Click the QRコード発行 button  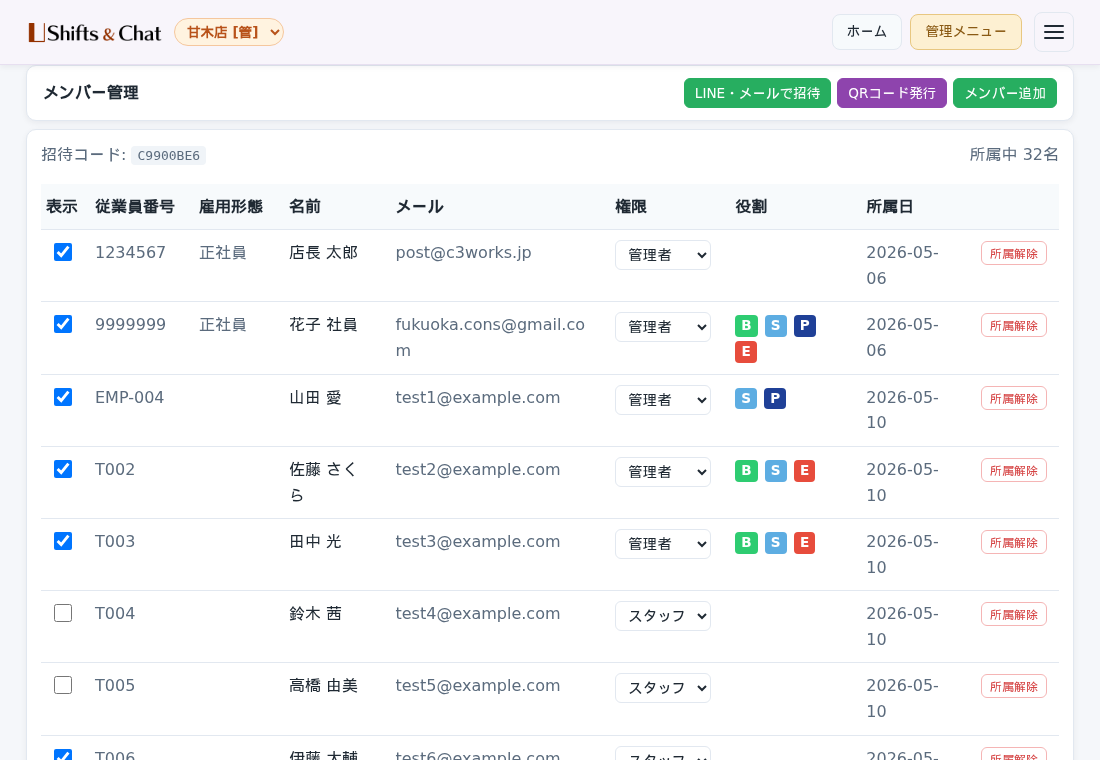pyautogui.click(x=892, y=93)
